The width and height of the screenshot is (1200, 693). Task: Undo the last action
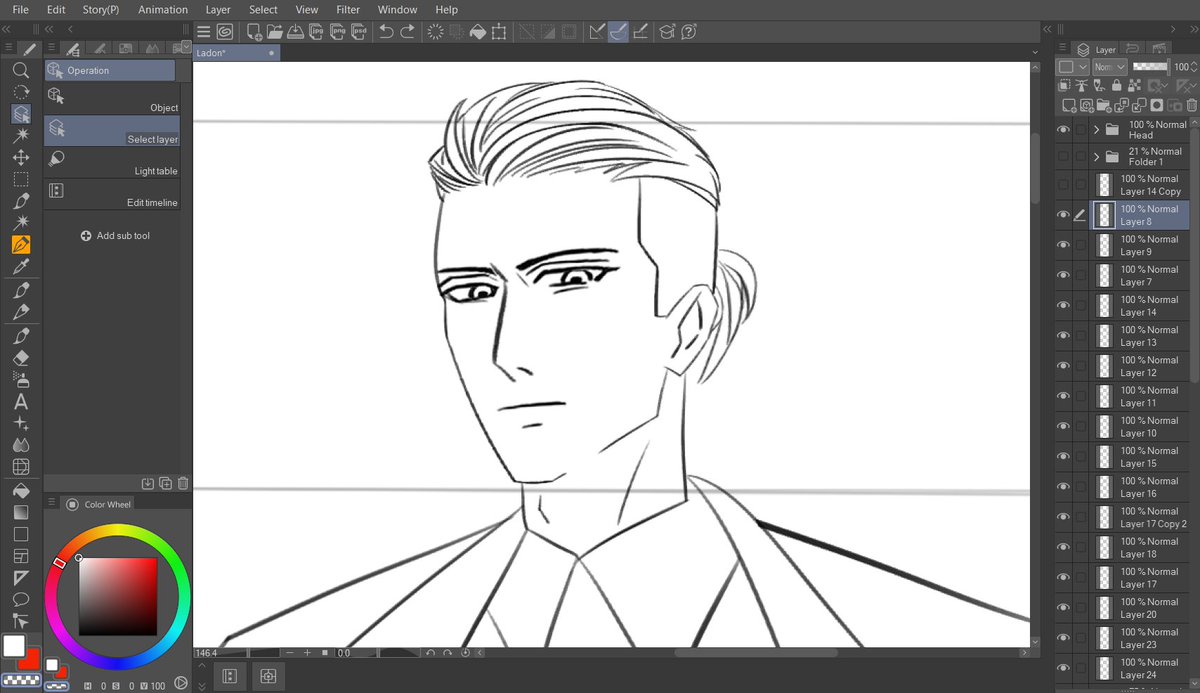[386, 32]
